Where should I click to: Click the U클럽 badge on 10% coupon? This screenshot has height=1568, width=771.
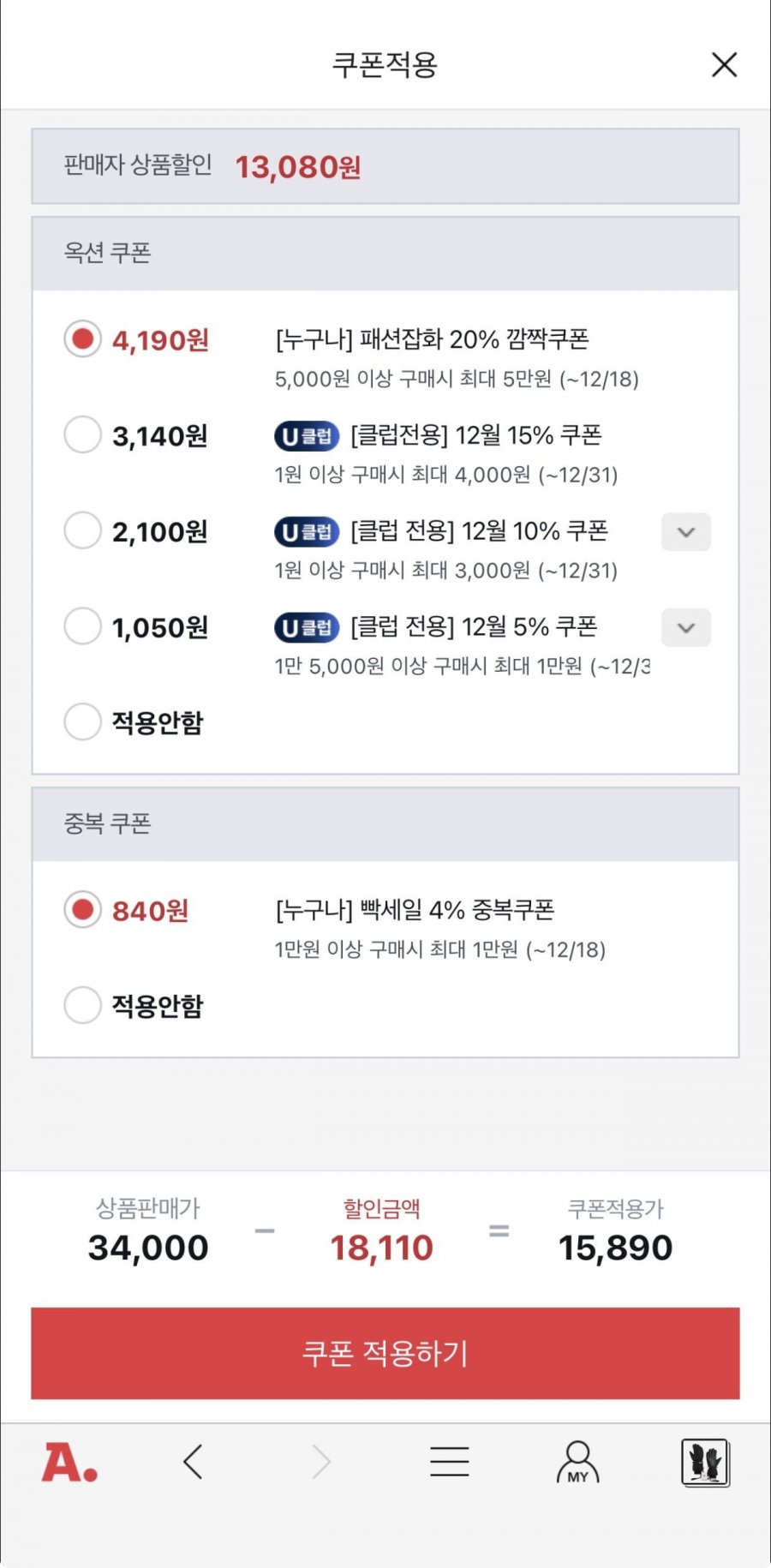307,532
